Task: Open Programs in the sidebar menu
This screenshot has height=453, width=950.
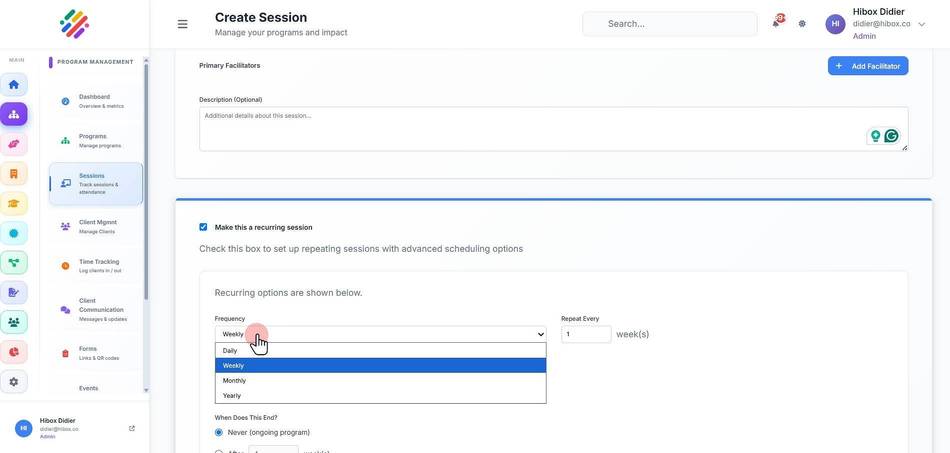Action: tap(96, 141)
